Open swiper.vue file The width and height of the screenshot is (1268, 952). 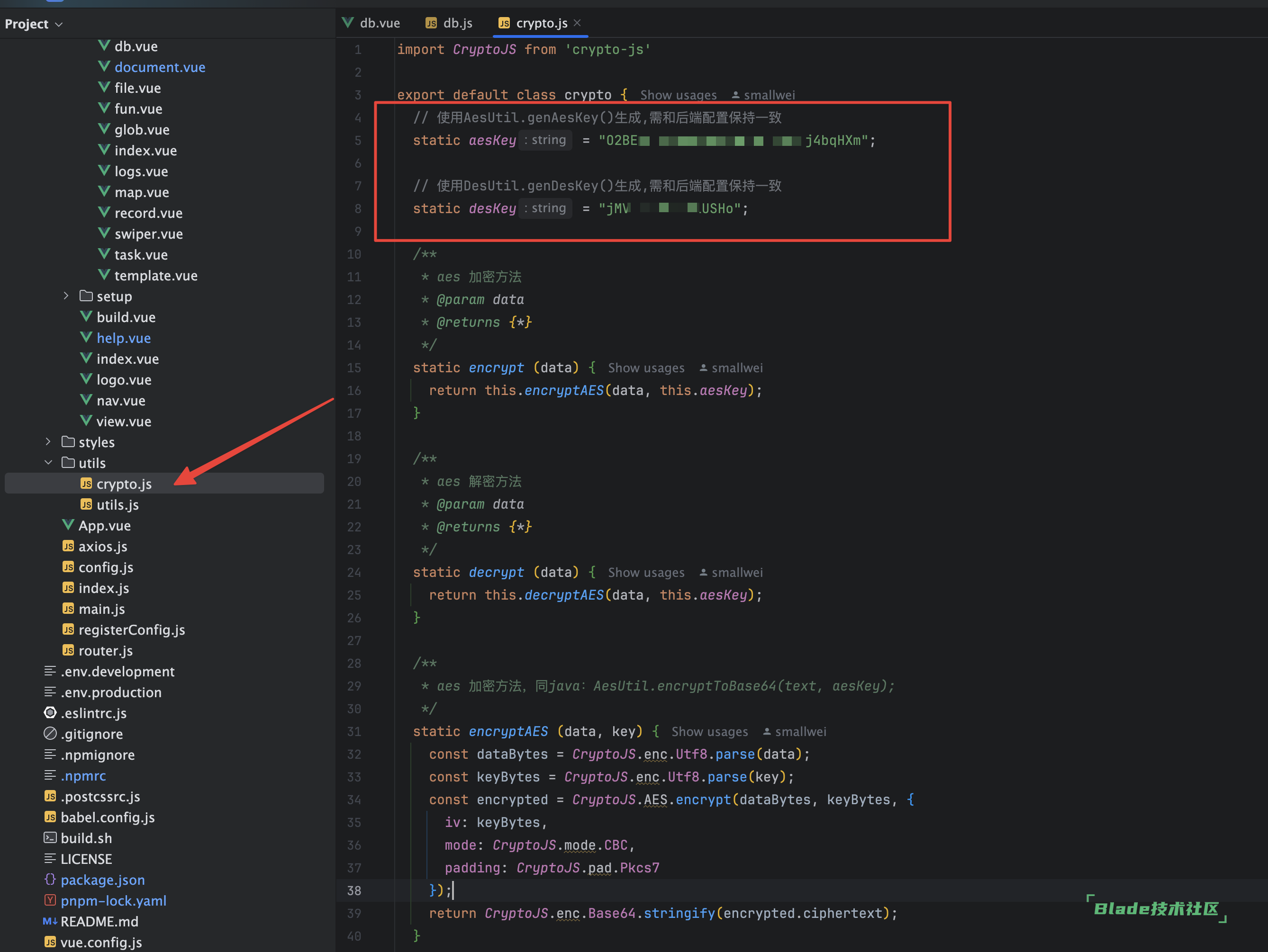148,234
